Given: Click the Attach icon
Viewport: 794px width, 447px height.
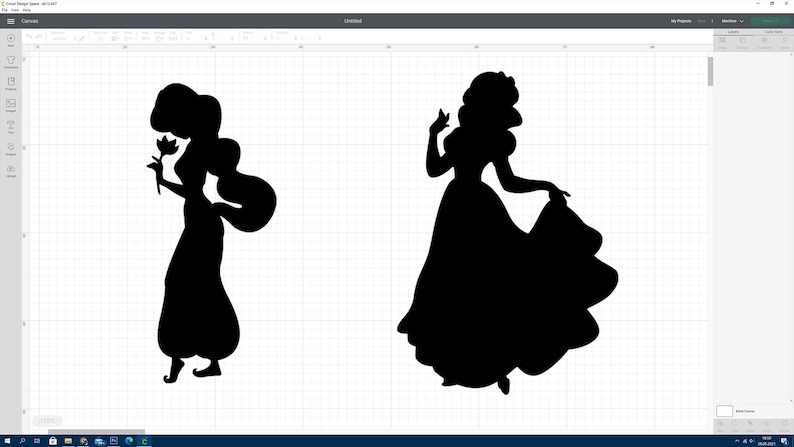Looking at the screenshot, I should 750,423.
